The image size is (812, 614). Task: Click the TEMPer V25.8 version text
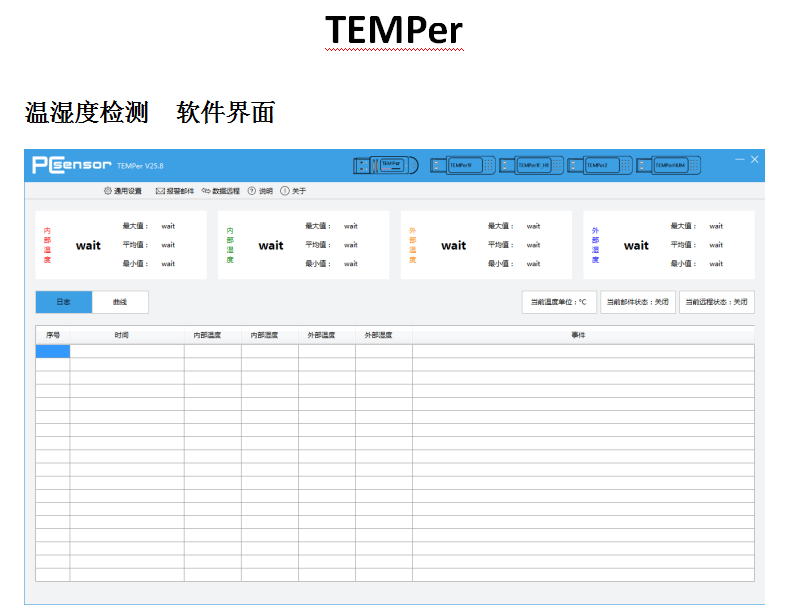click(140, 166)
